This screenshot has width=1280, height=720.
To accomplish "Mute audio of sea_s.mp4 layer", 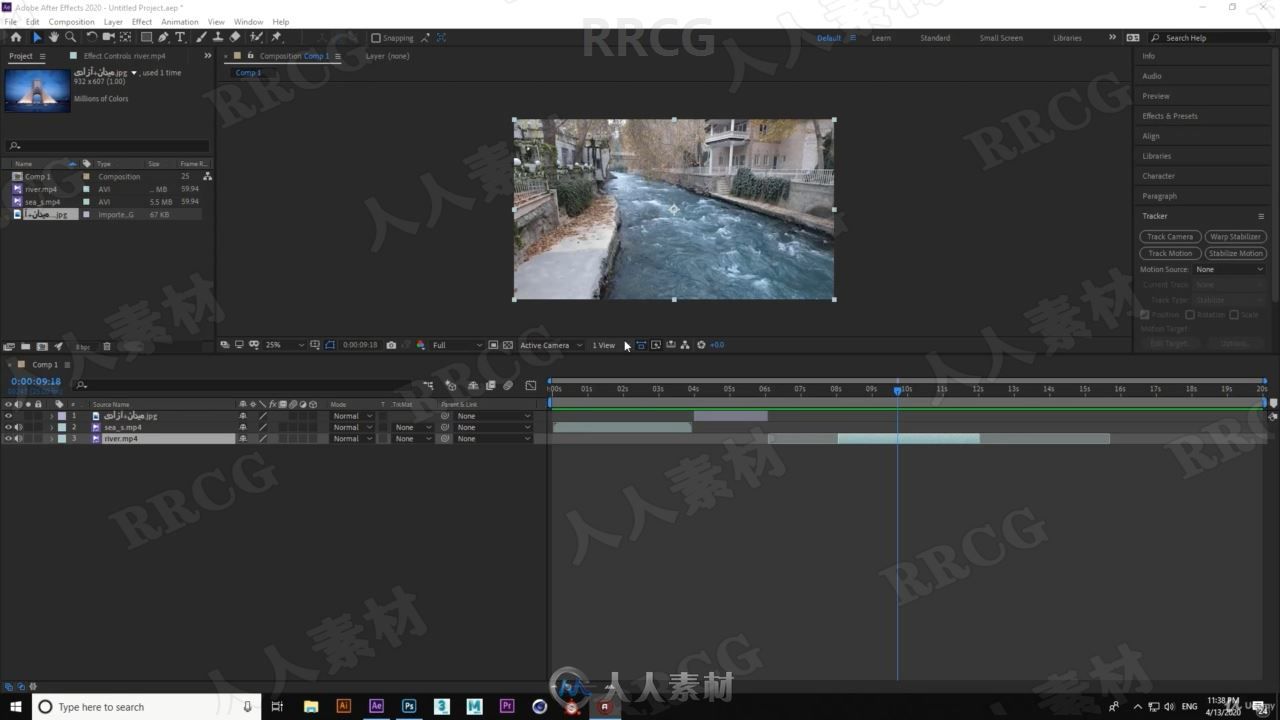I will pos(18,427).
